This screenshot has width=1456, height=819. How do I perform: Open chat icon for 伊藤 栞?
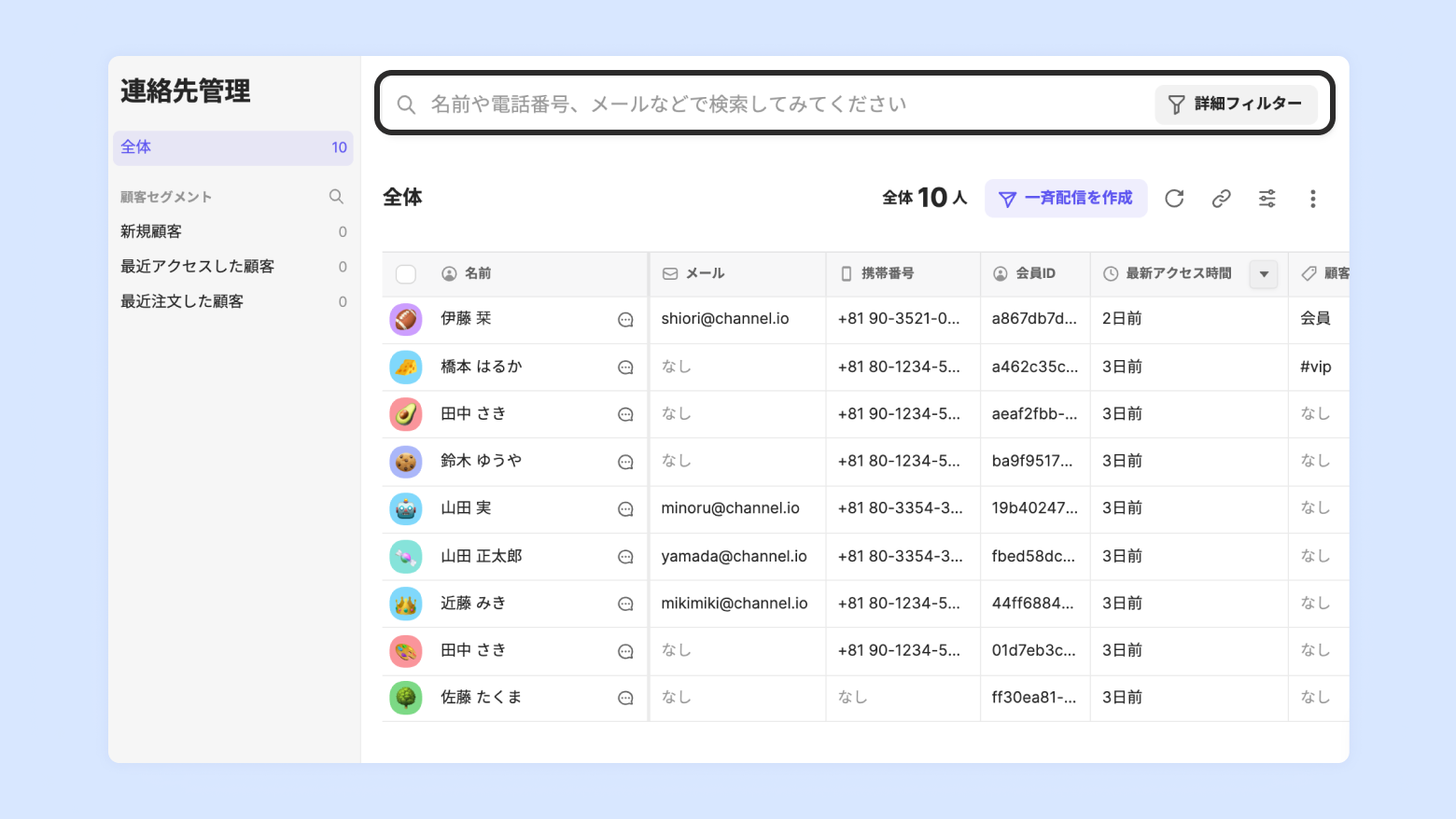pos(625,320)
